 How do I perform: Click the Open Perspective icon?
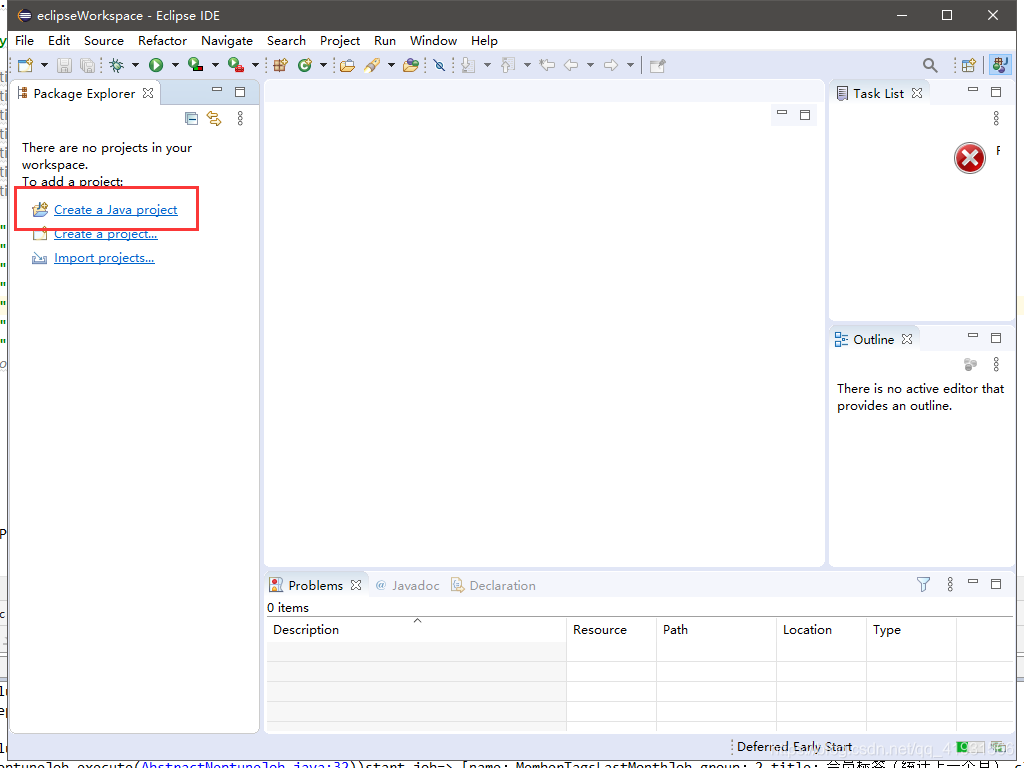tap(968, 65)
